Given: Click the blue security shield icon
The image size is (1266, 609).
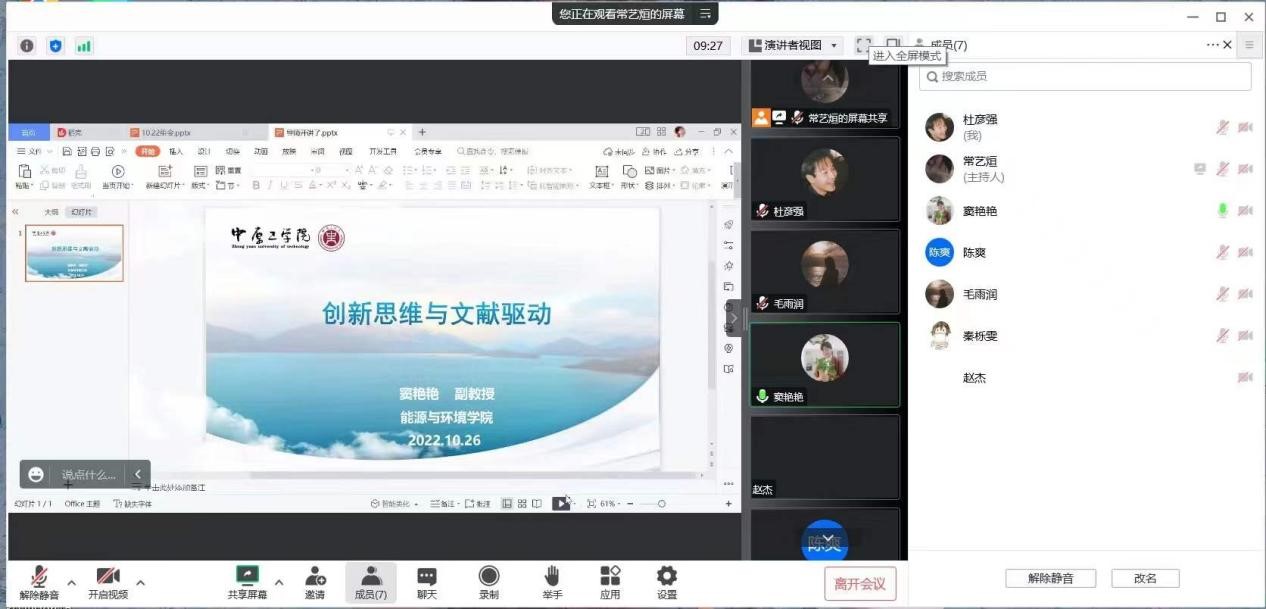Looking at the screenshot, I should point(55,46).
